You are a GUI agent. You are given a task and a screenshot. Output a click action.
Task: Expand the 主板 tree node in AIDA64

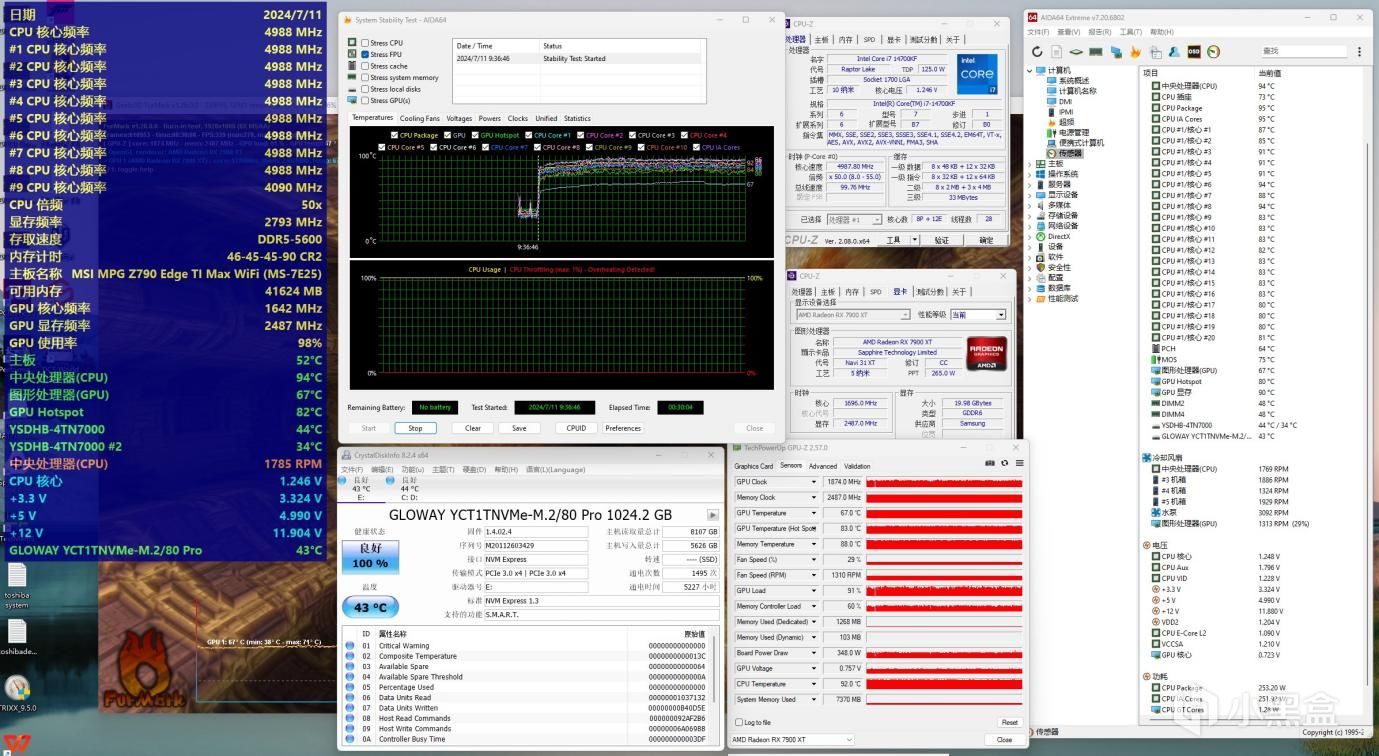click(1032, 163)
